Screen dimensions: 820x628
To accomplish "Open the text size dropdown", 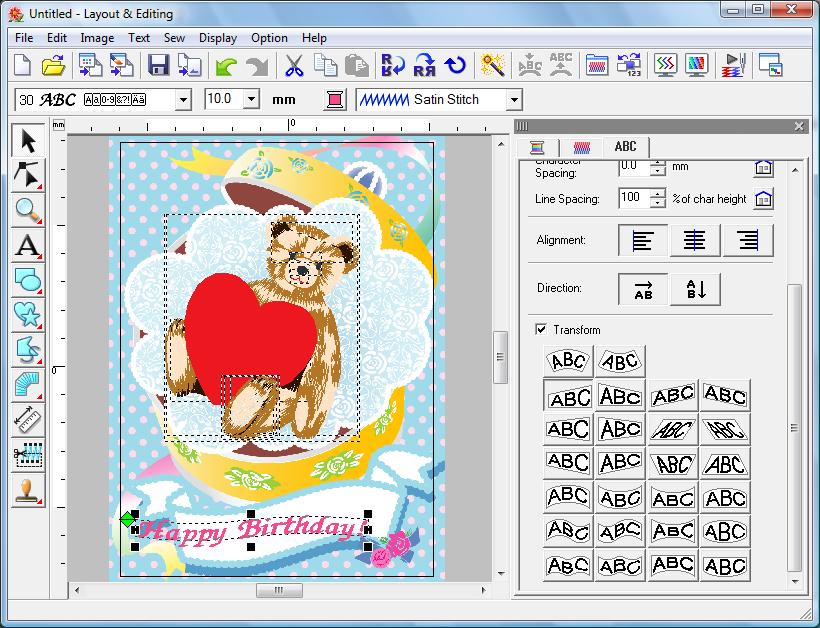I will pyautogui.click(x=251, y=99).
